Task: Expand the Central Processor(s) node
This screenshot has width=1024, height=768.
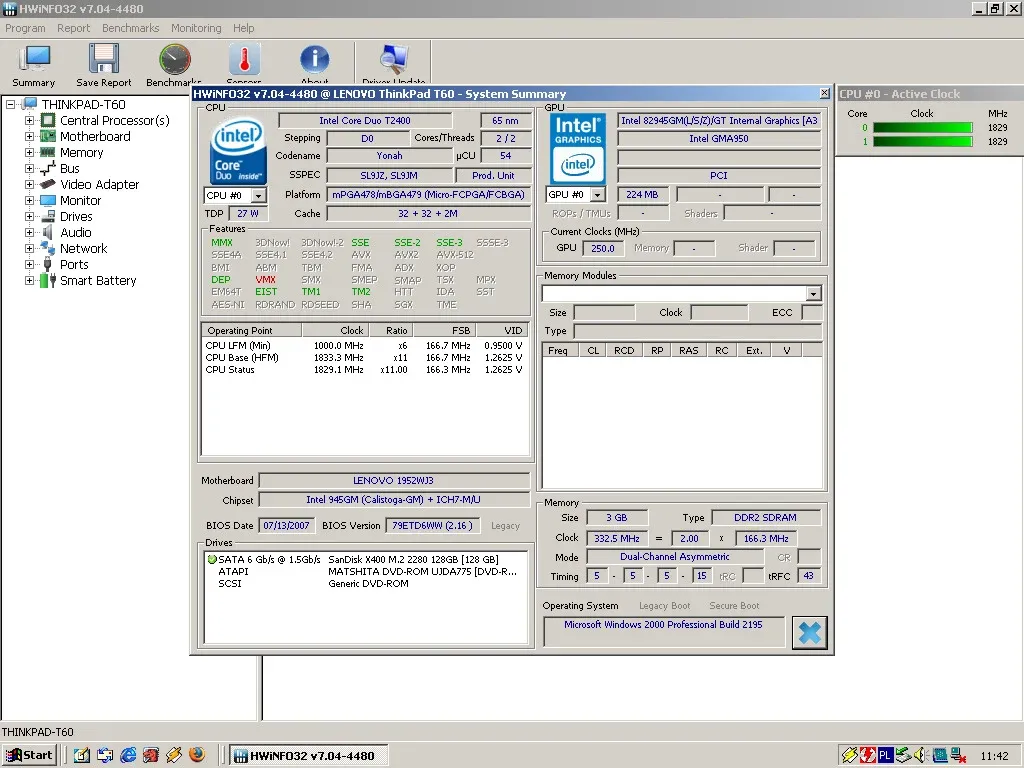Action: [29, 120]
